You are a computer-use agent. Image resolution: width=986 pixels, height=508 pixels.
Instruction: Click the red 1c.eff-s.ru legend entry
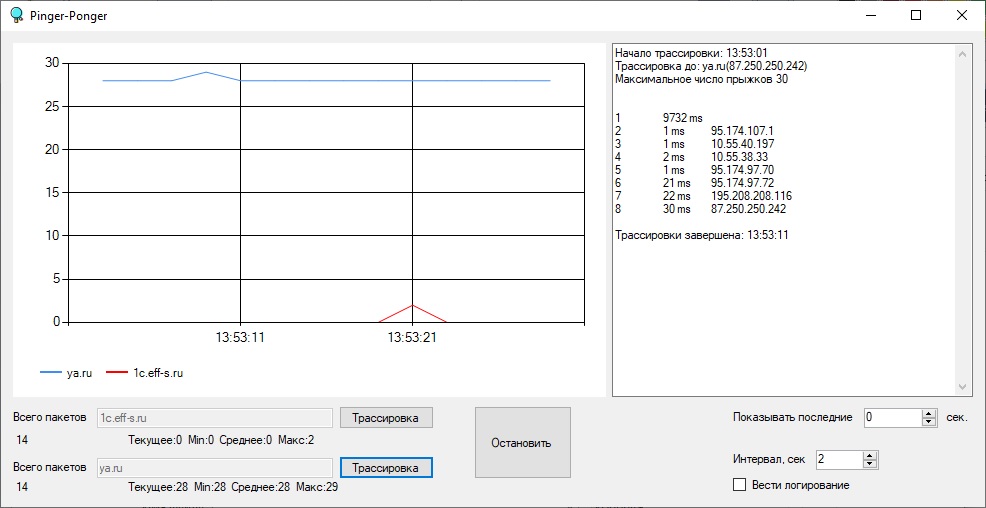click(x=144, y=373)
